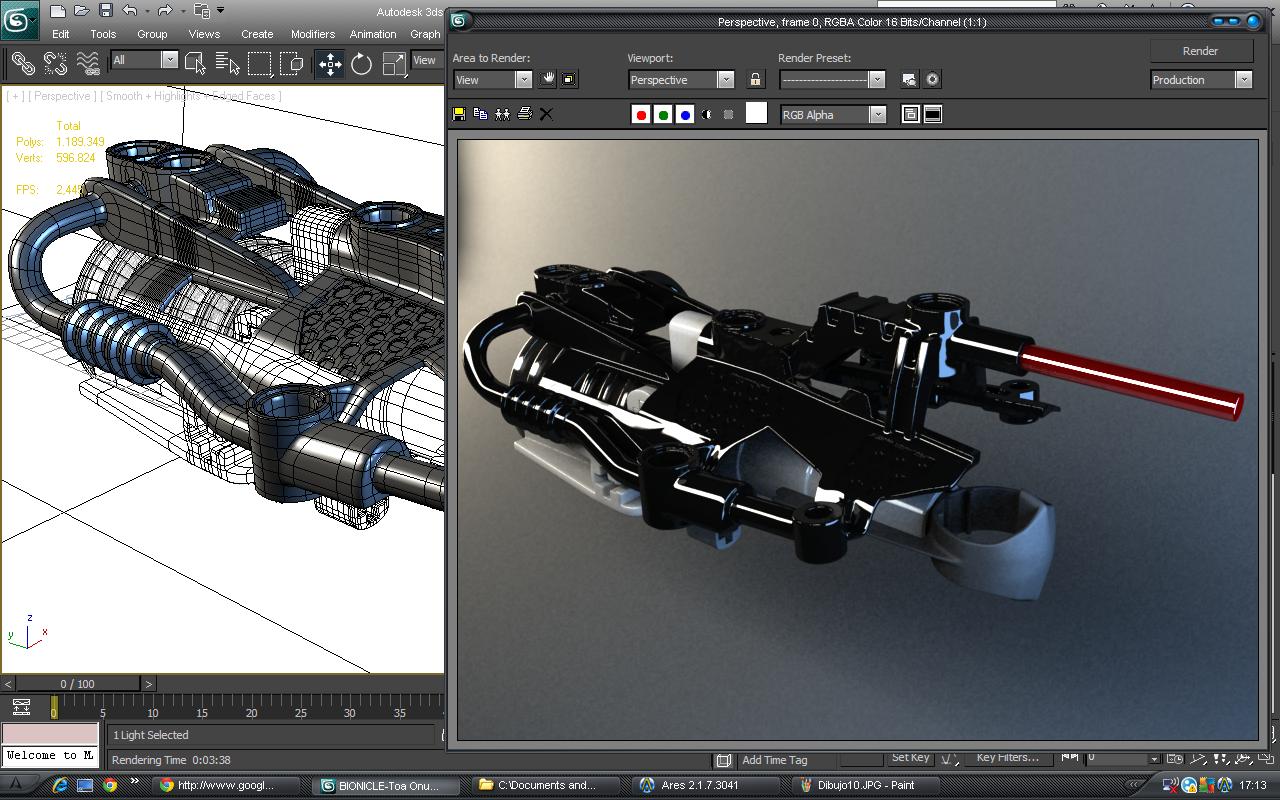This screenshot has height=800, width=1280.
Task: Activate the Select Object tool
Action: (x=195, y=63)
